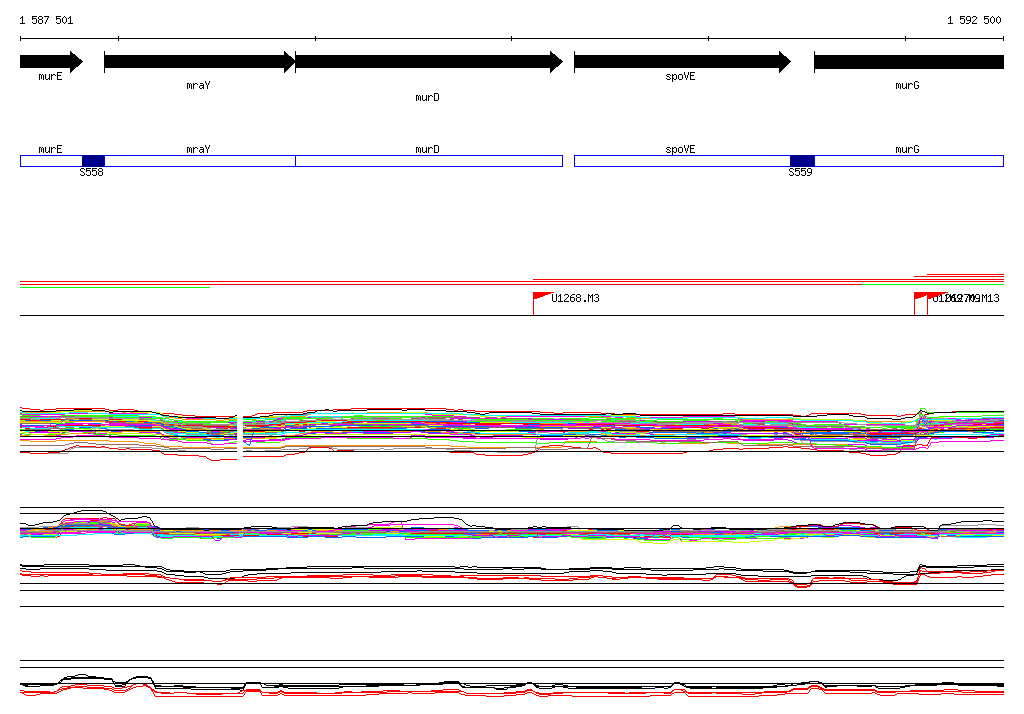The image size is (1024, 714).
Task: Click the black spoVE gene arrow
Action: click(682, 62)
